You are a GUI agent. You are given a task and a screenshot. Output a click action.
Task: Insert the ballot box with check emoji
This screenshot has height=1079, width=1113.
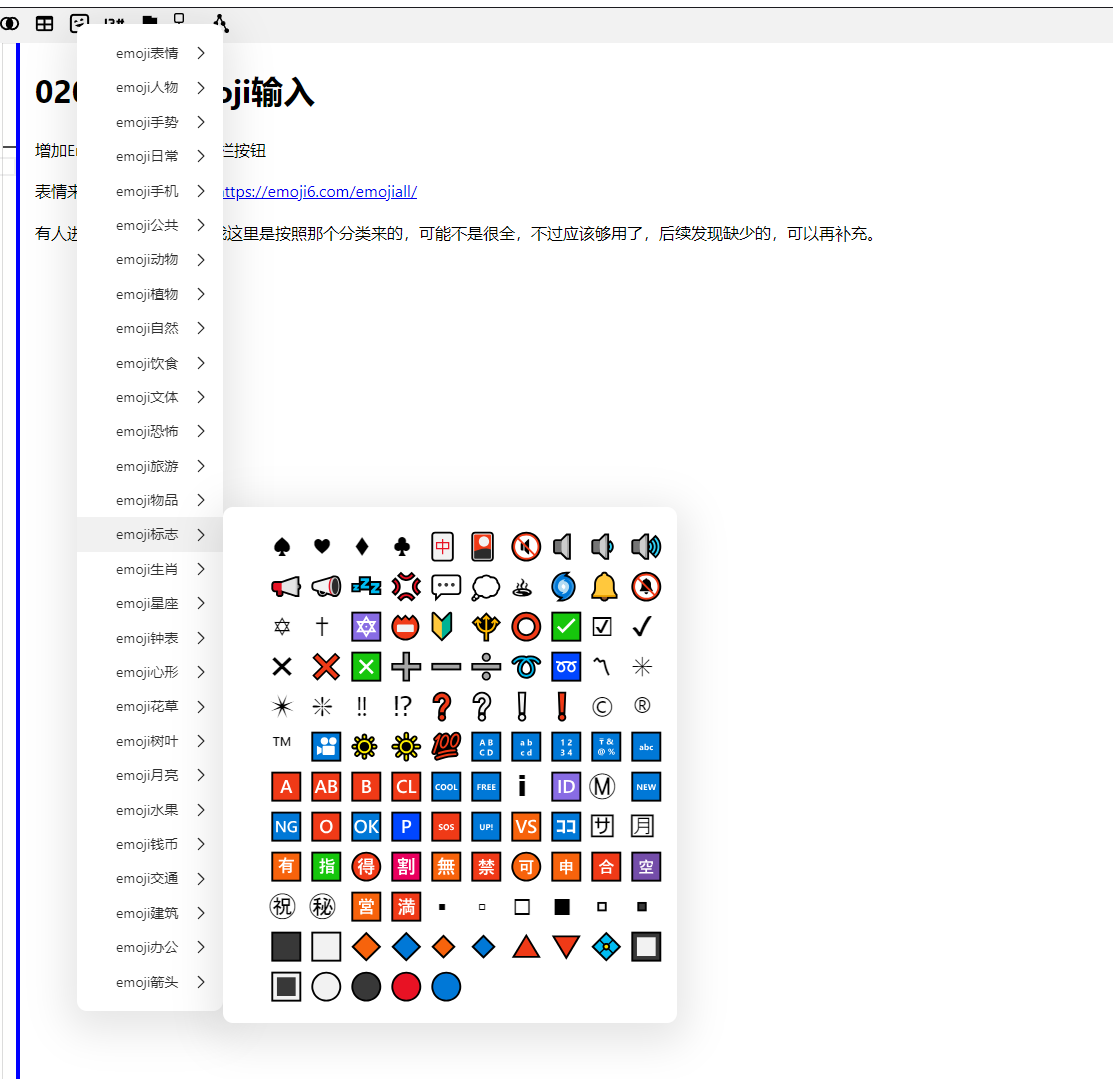point(602,627)
